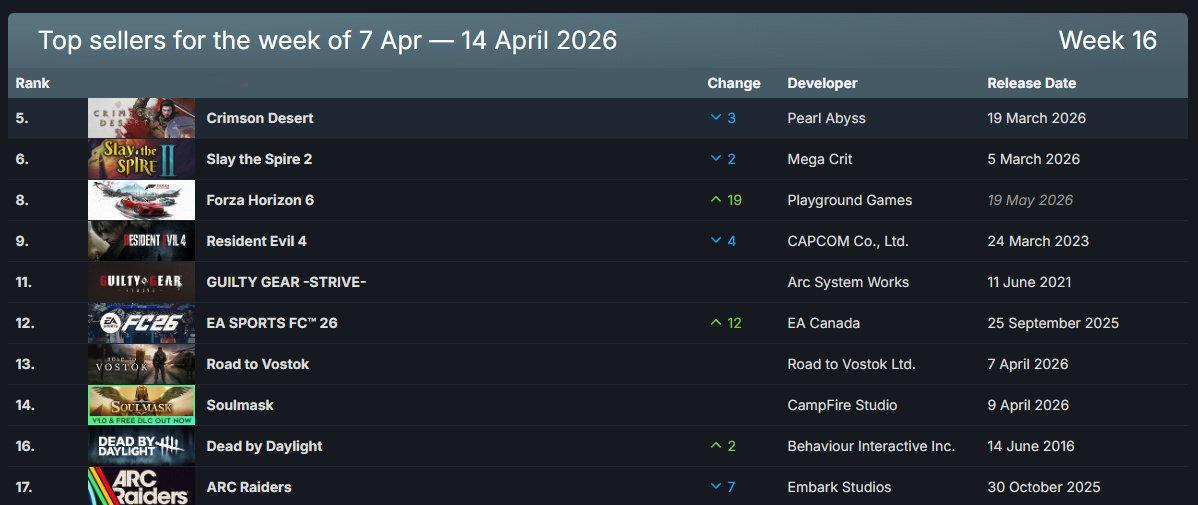The height and width of the screenshot is (505, 1198).
Task: Open Slay the Spire 2 thumbnail image
Action: [141, 159]
